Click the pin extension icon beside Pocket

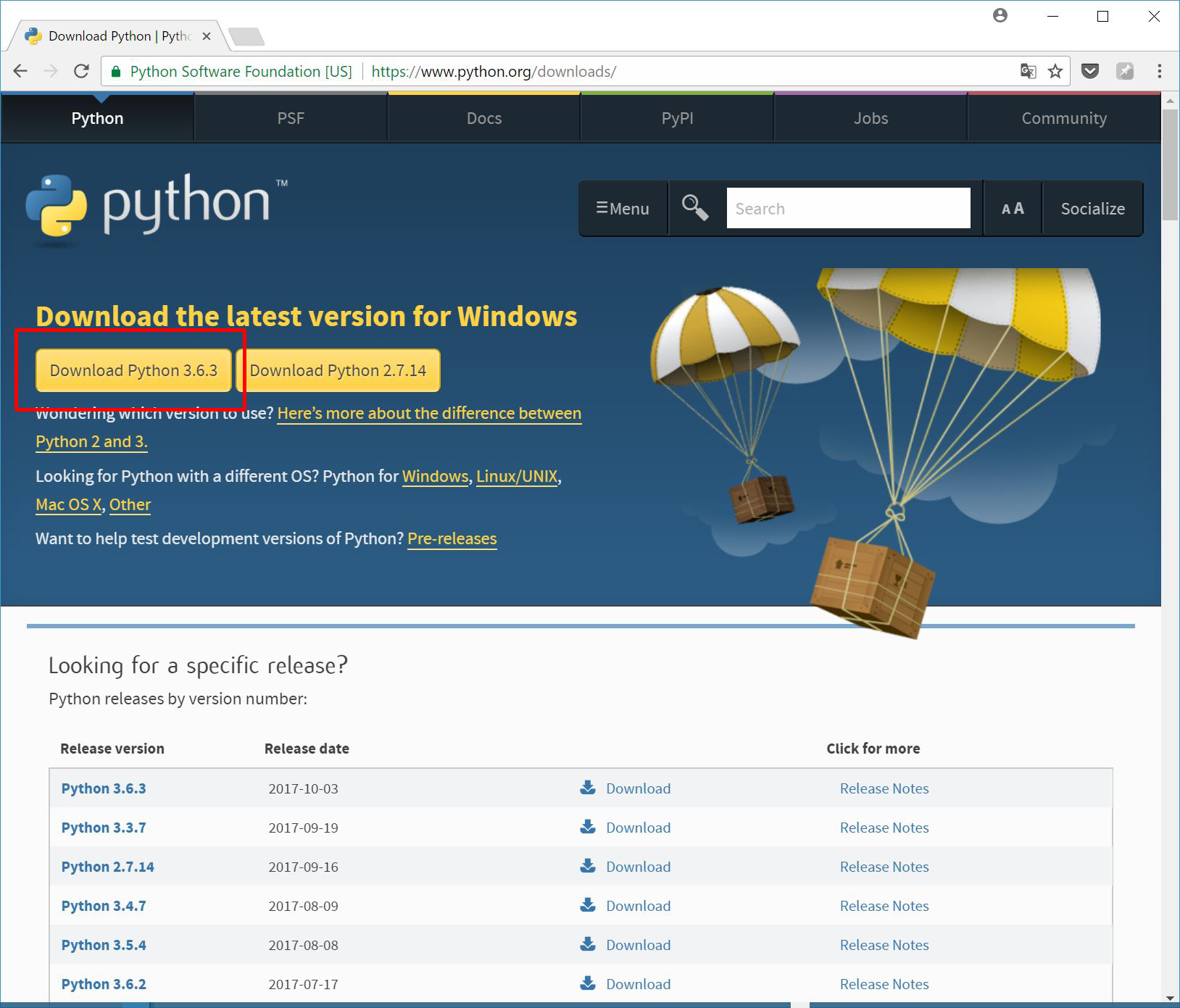[1125, 71]
